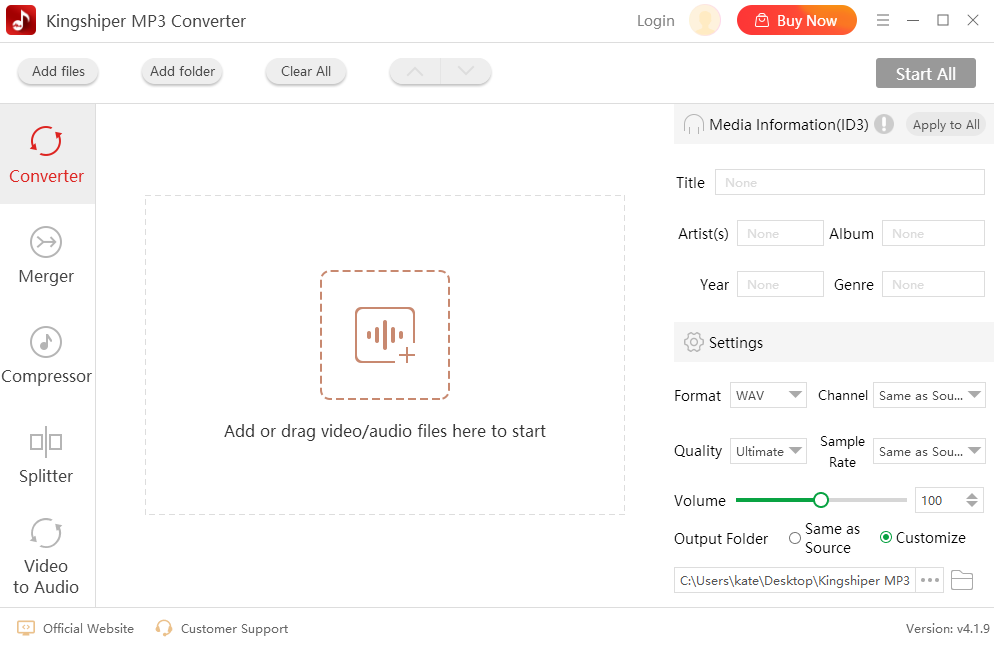
Task: Expand the Channel dropdown
Action: [x=929, y=395]
